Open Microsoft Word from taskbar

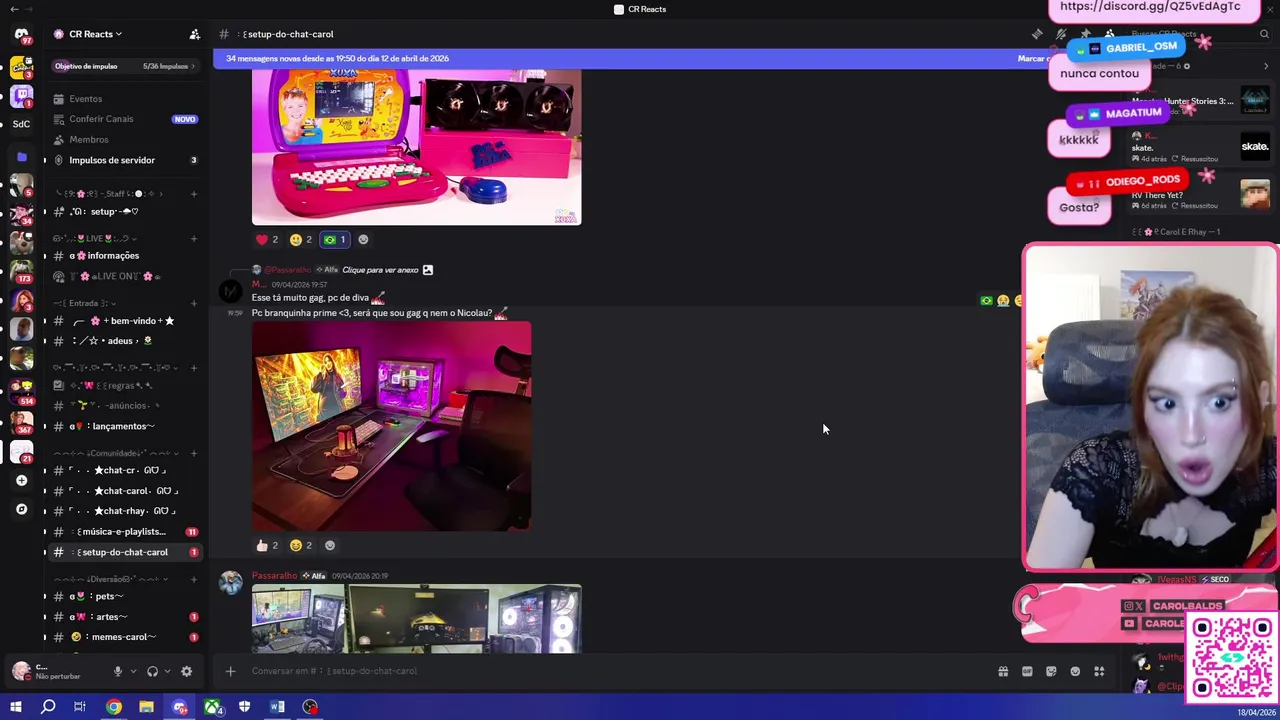[x=277, y=707]
